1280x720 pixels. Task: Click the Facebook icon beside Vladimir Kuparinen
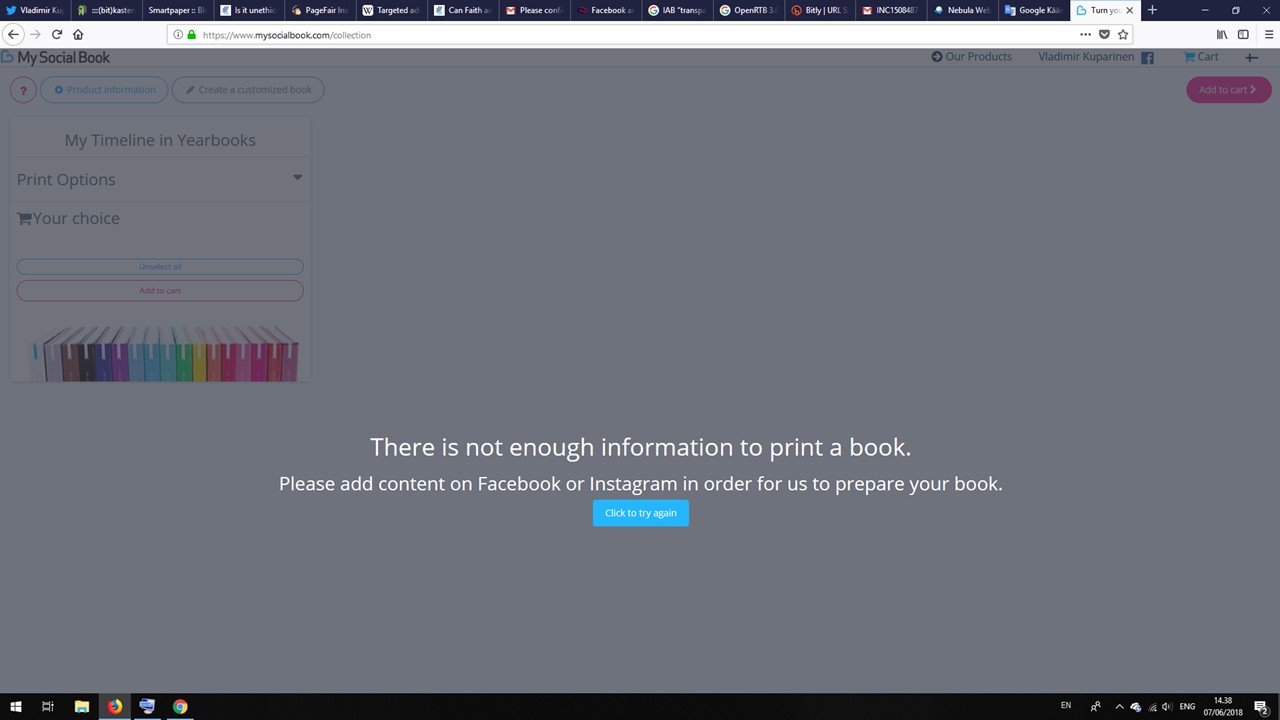tap(1147, 58)
